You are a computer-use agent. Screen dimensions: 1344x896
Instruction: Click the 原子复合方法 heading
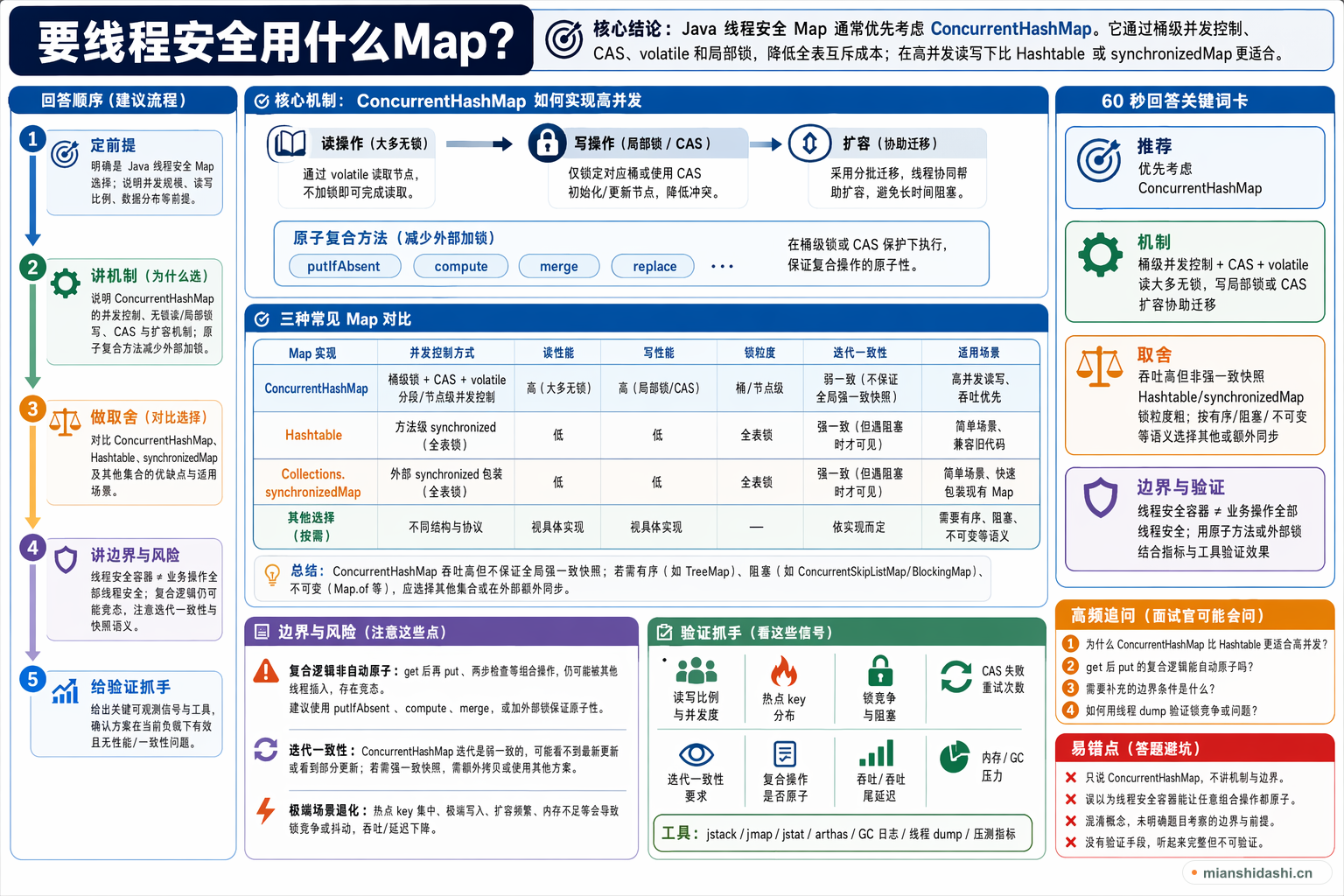(x=395, y=237)
